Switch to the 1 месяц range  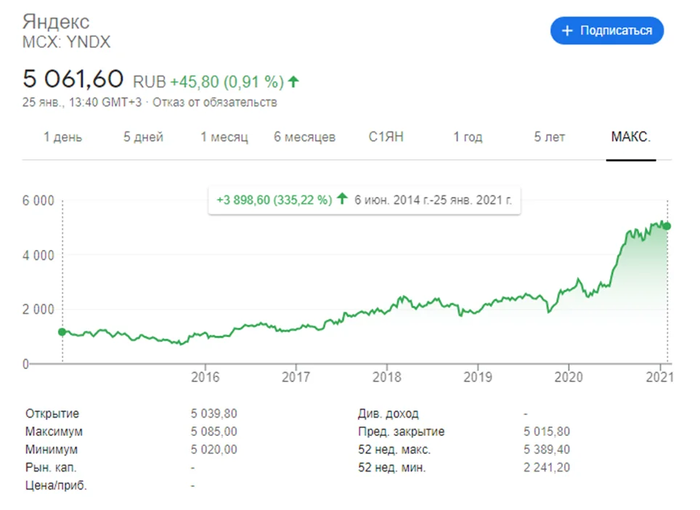224,137
